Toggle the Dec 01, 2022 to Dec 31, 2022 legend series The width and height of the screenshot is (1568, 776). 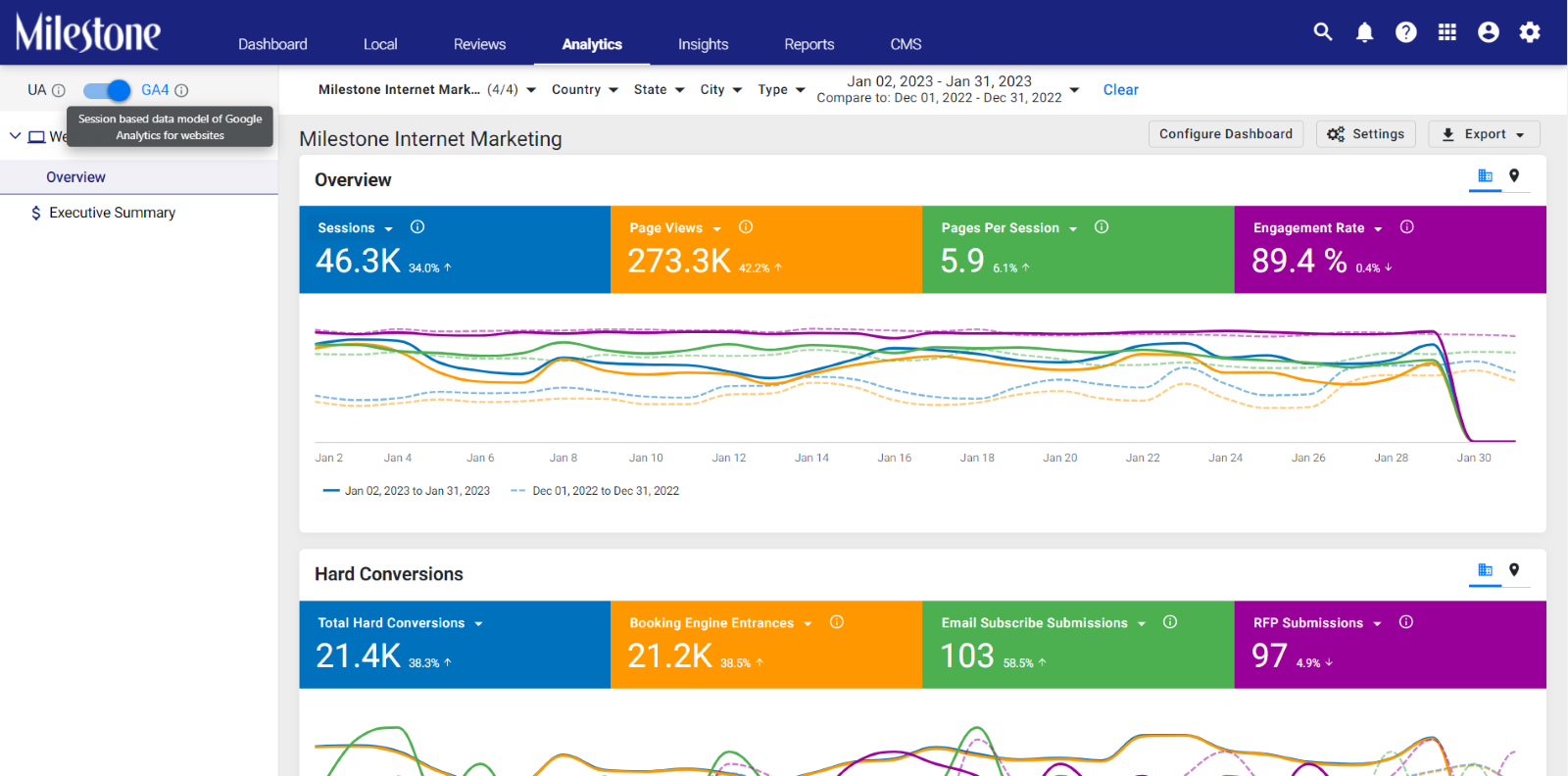click(595, 491)
